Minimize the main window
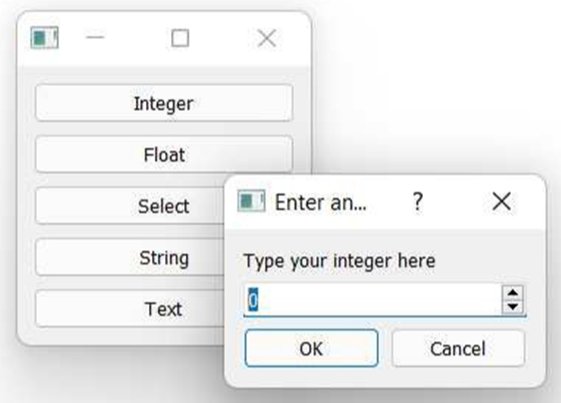Screen dimensions: 561x403 point(95,37)
